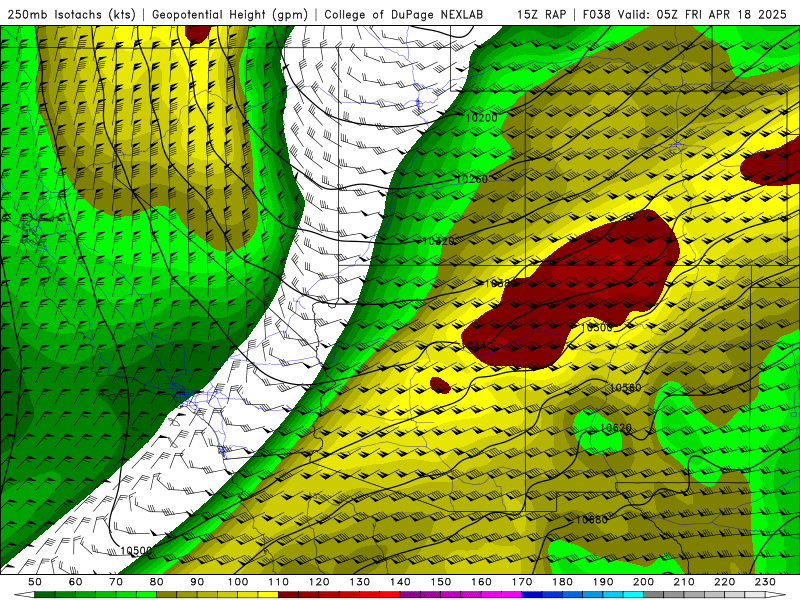Click the 160 value on the color scale
The height and width of the screenshot is (600, 800).
pos(481,582)
